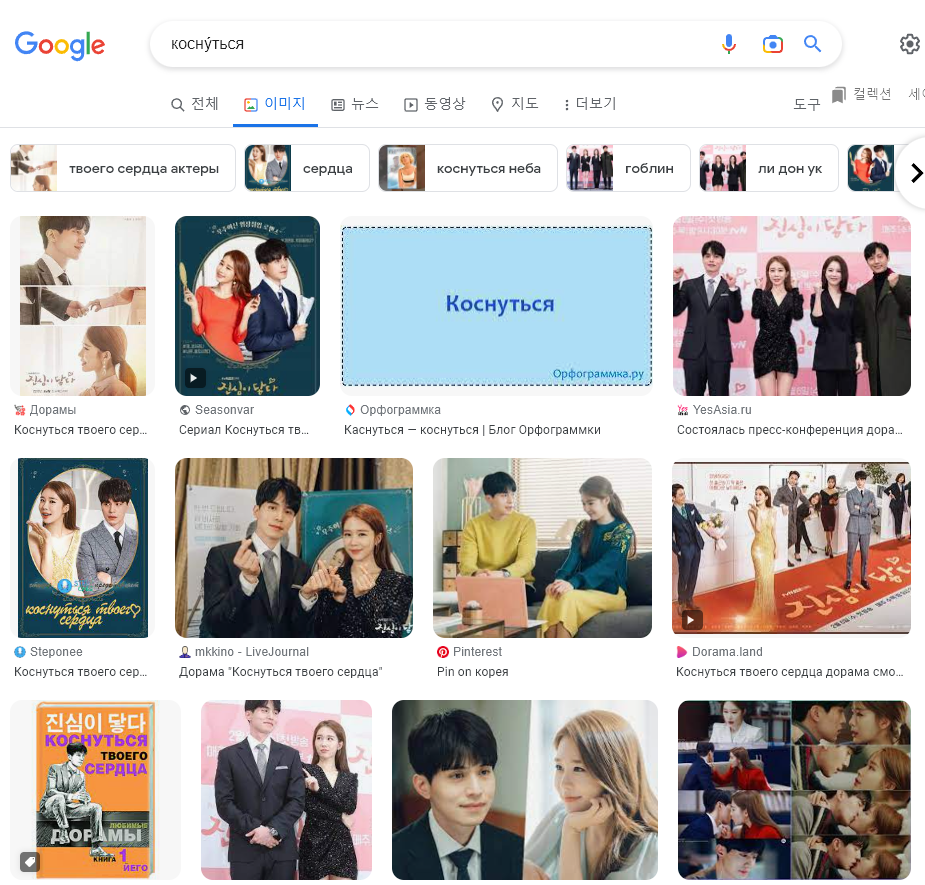925x885 pixels.
Task: Click the 'Дорамы' source name
Action: [x=53, y=410]
